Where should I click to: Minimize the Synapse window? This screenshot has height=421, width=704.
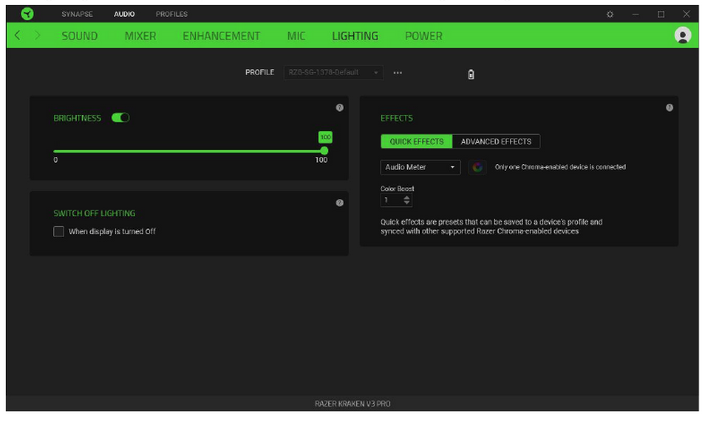point(635,14)
